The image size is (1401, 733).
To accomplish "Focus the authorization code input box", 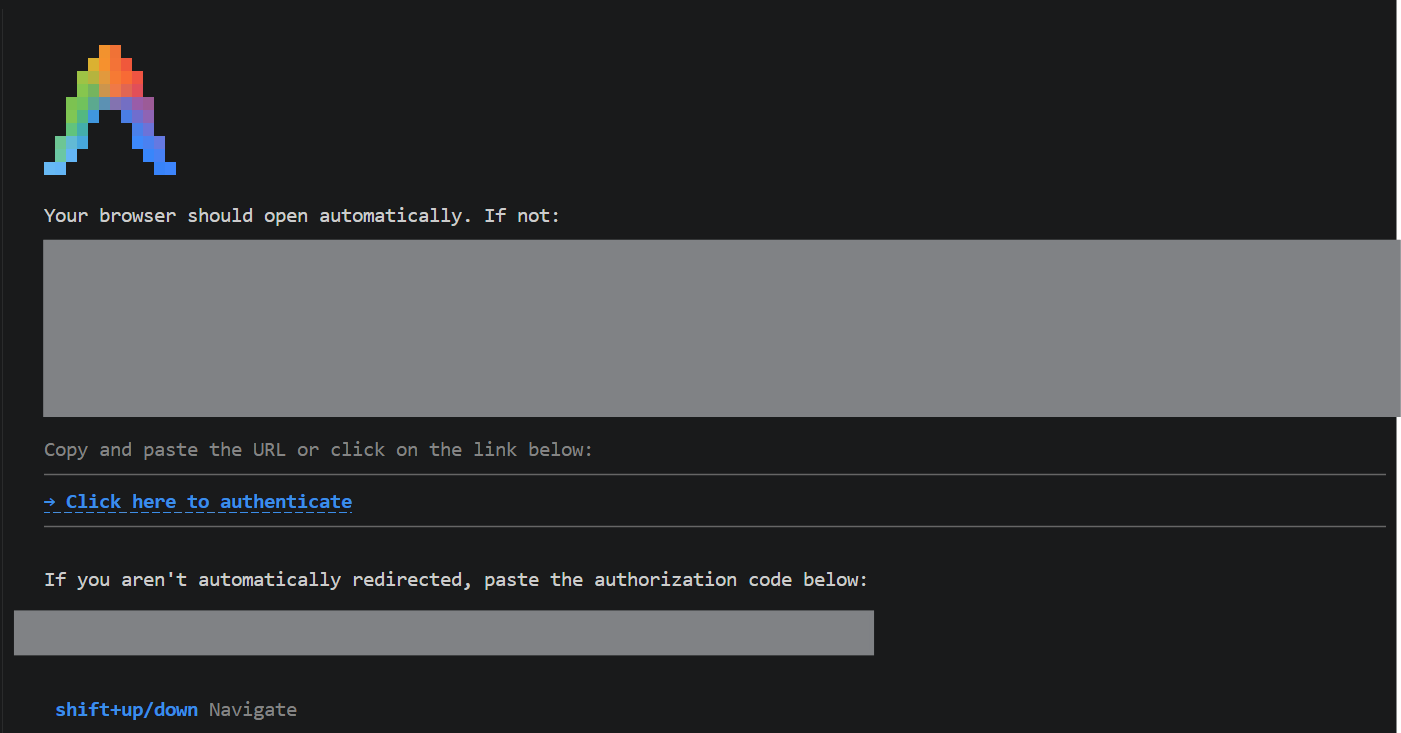I will pos(444,633).
